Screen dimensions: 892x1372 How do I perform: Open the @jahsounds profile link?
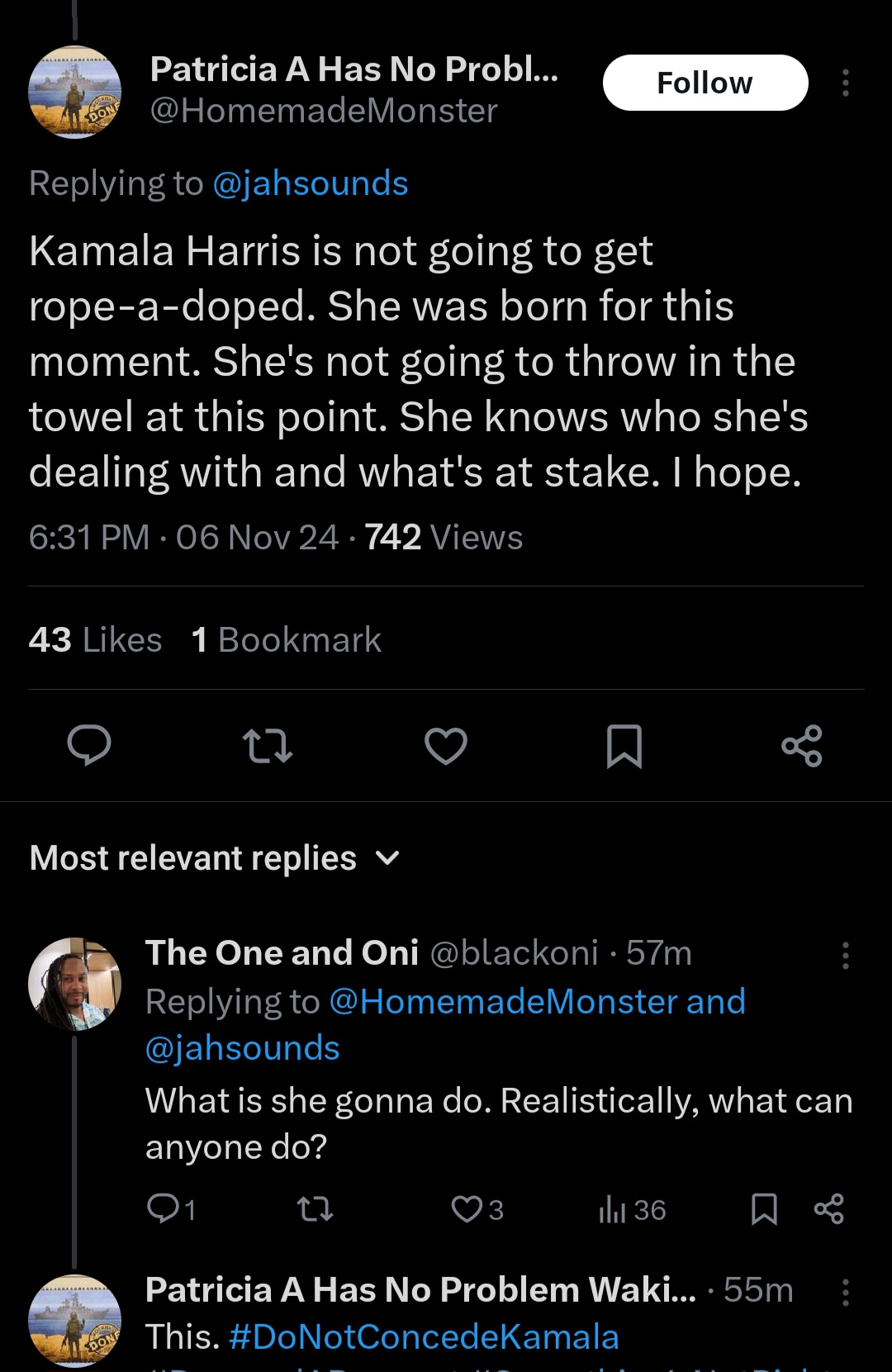tap(310, 183)
